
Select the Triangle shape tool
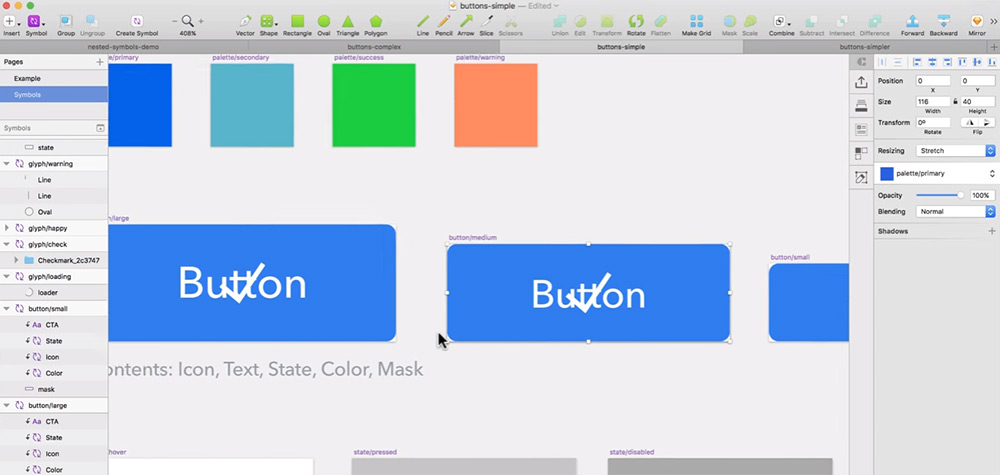tap(348, 22)
